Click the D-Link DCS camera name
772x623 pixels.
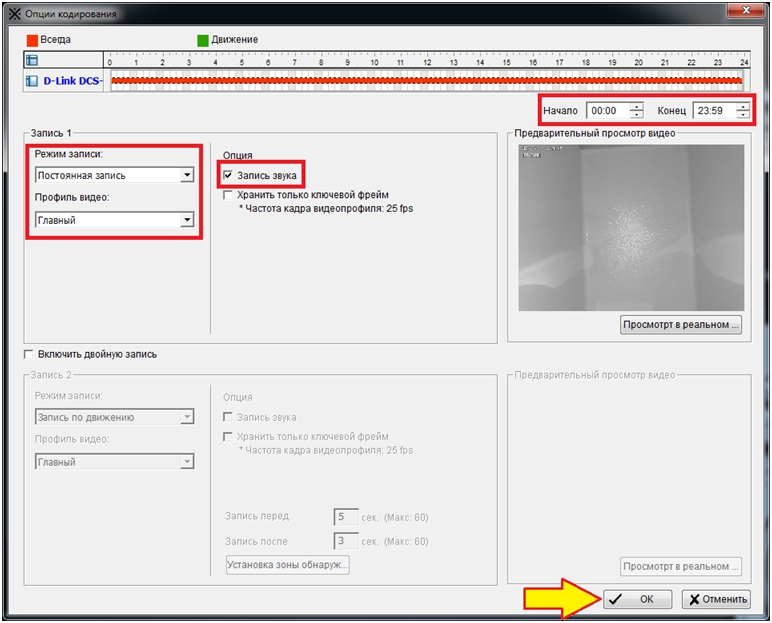click(72, 81)
